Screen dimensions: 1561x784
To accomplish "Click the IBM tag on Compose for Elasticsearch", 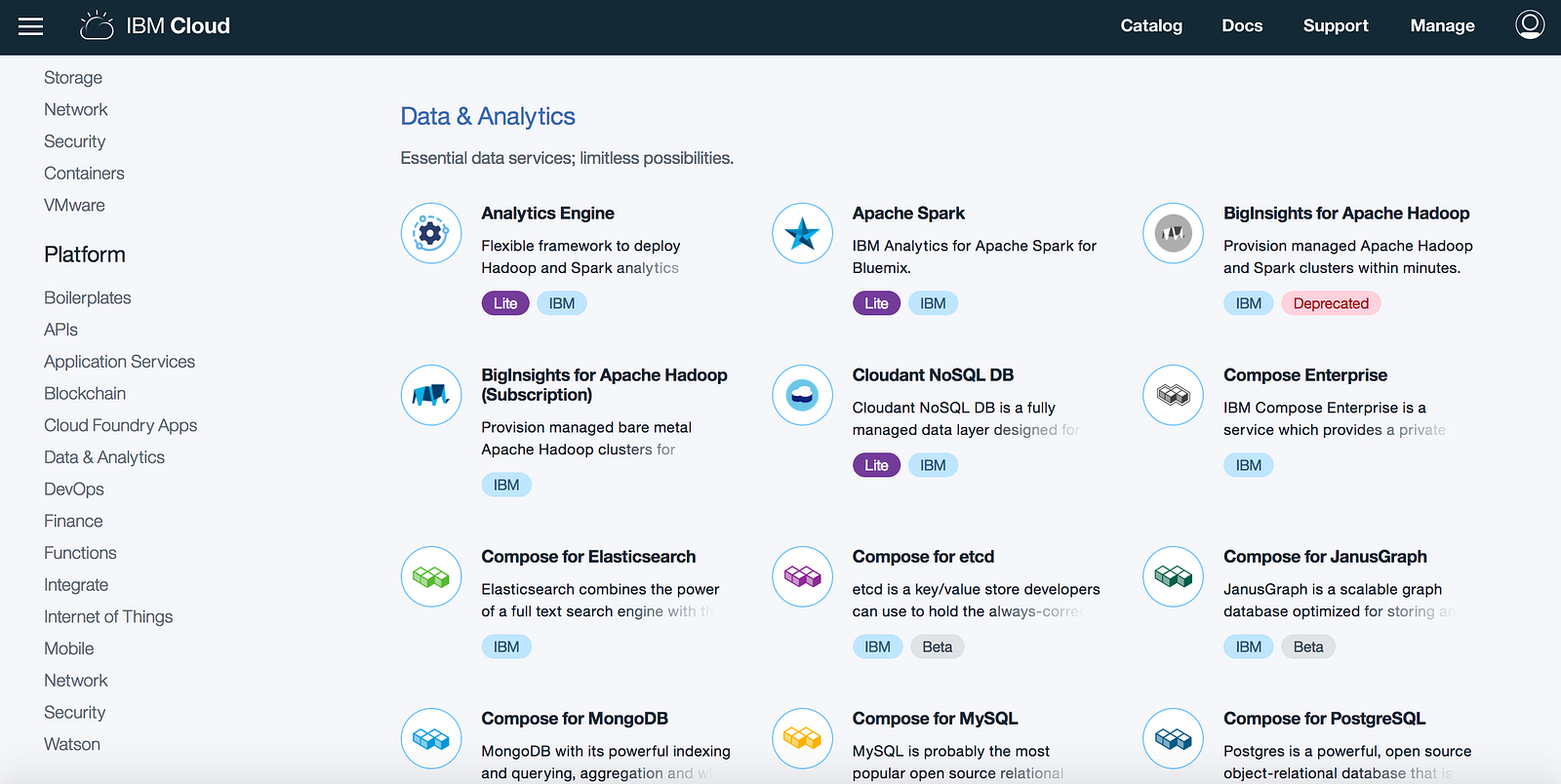I will [x=506, y=647].
